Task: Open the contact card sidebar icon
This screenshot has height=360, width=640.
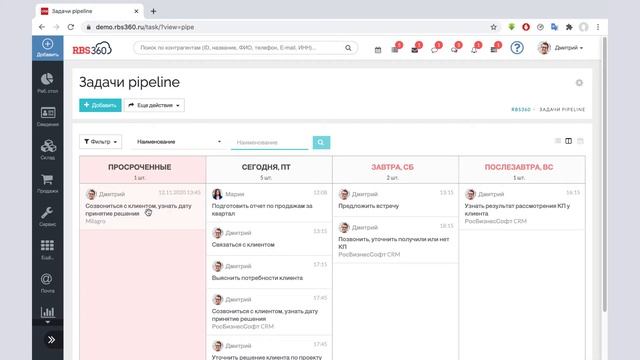Action: (x=47, y=116)
